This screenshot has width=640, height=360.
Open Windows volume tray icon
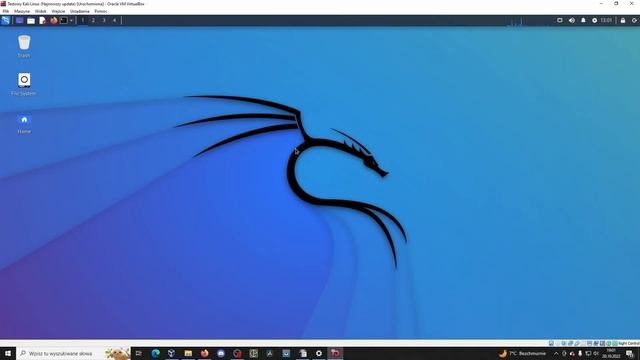pos(596,353)
